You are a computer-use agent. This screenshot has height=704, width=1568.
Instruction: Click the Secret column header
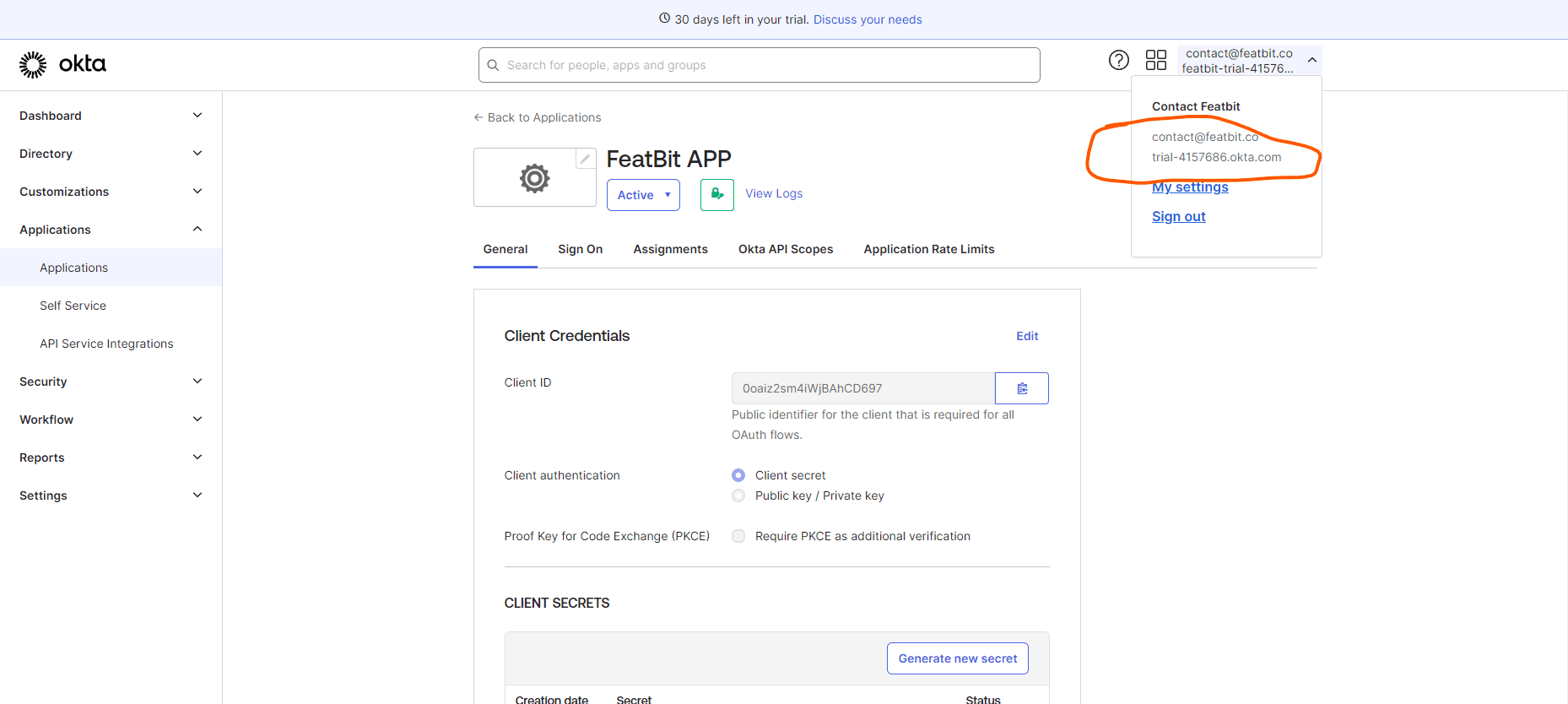click(634, 699)
